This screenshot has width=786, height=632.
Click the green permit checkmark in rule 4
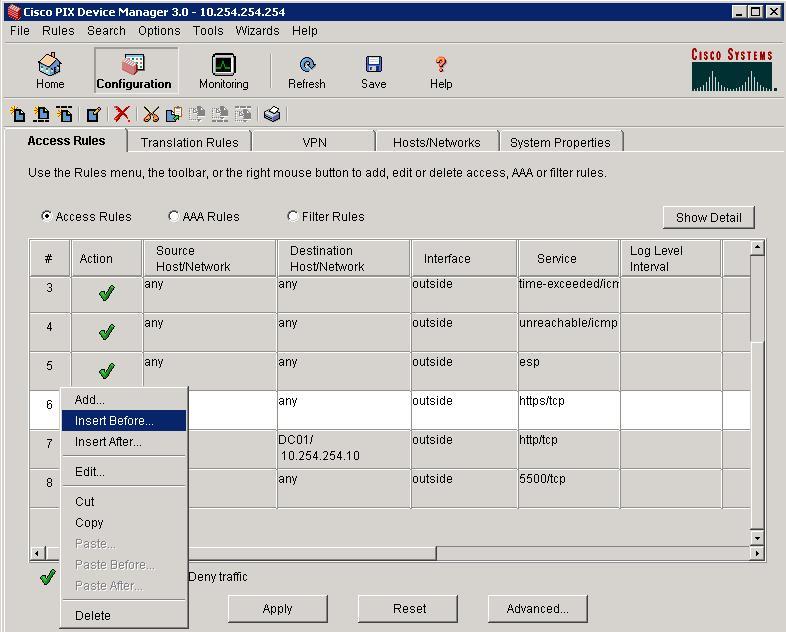(106, 332)
